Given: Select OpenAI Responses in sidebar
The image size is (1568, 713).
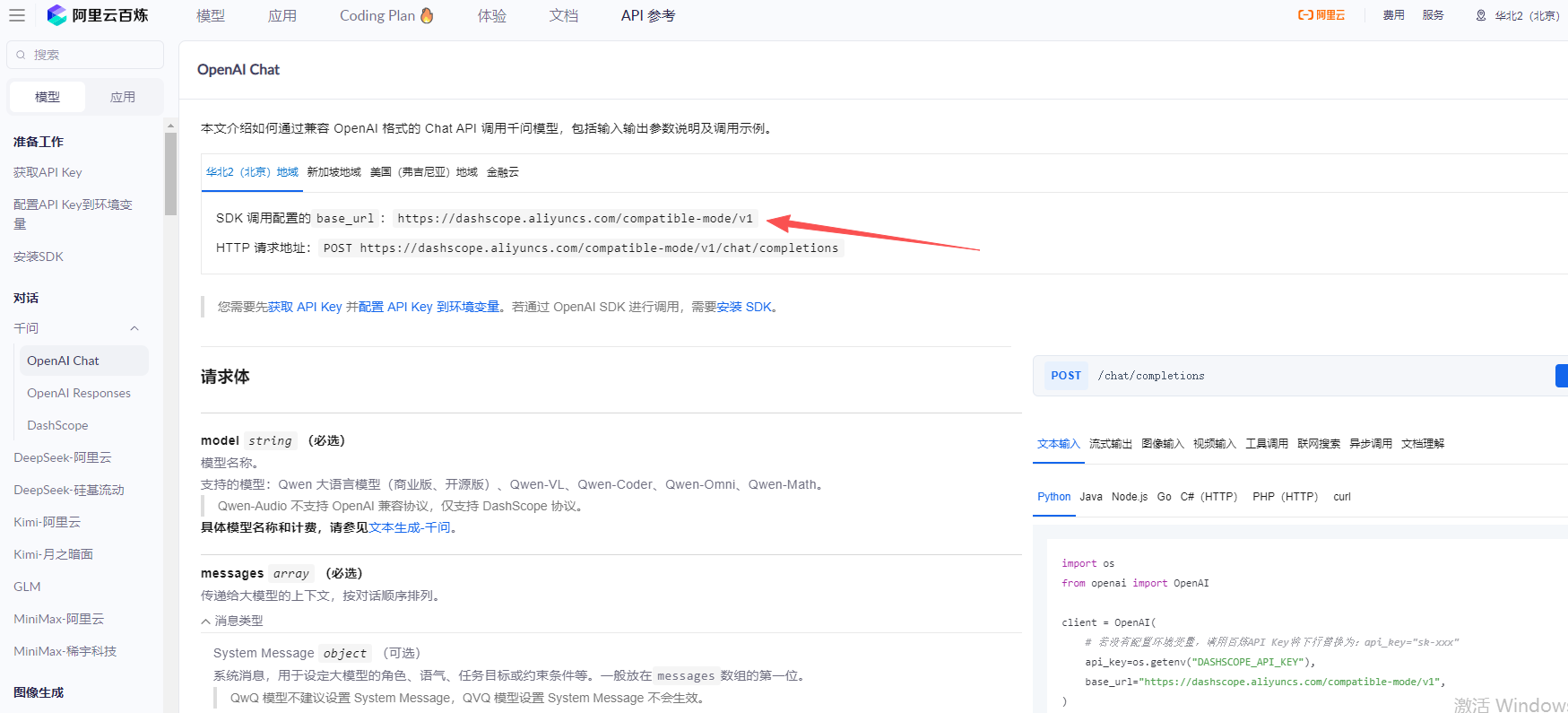Looking at the screenshot, I should pos(79,393).
